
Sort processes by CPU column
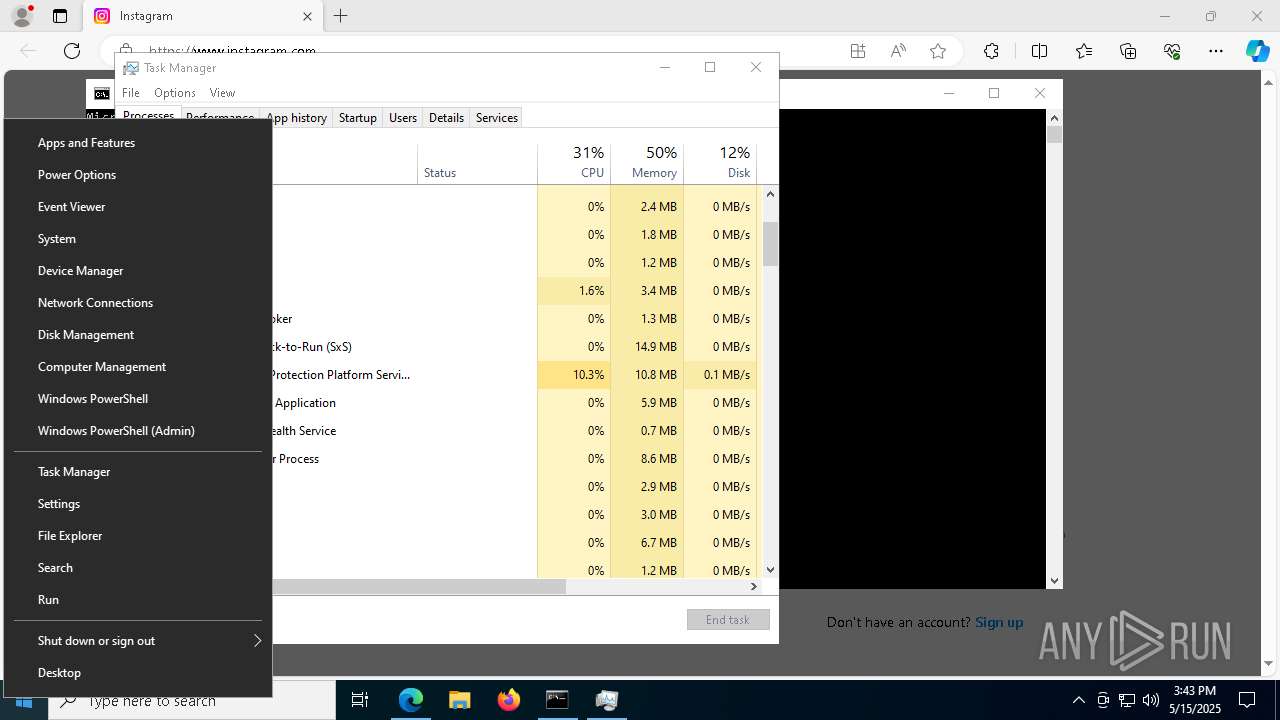tap(574, 164)
